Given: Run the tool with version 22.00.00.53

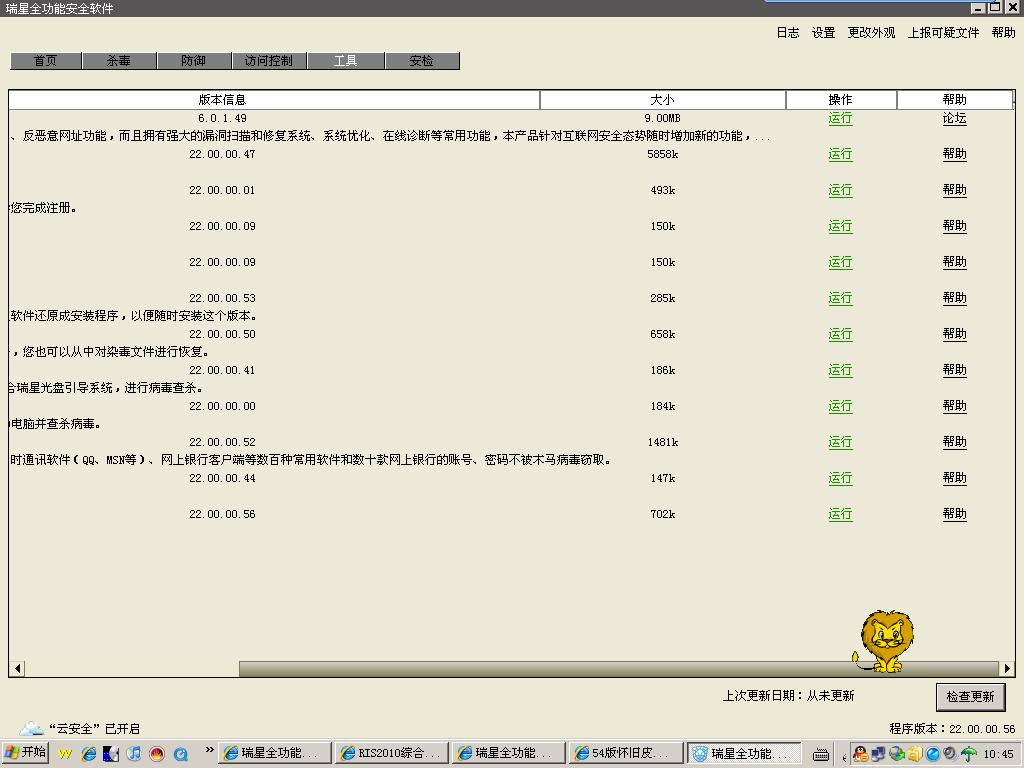Looking at the screenshot, I should (x=840, y=298).
